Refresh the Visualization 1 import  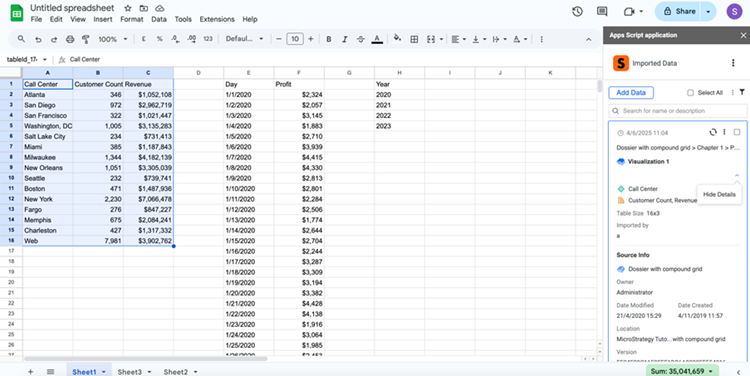(713, 132)
